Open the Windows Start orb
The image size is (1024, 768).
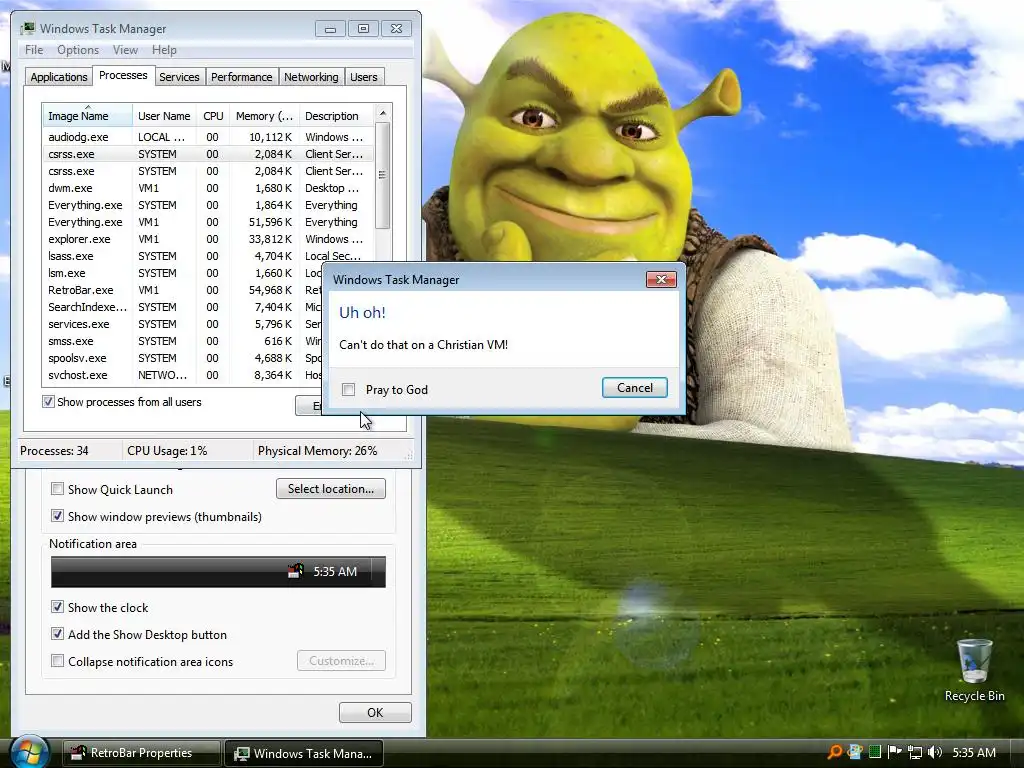29,752
